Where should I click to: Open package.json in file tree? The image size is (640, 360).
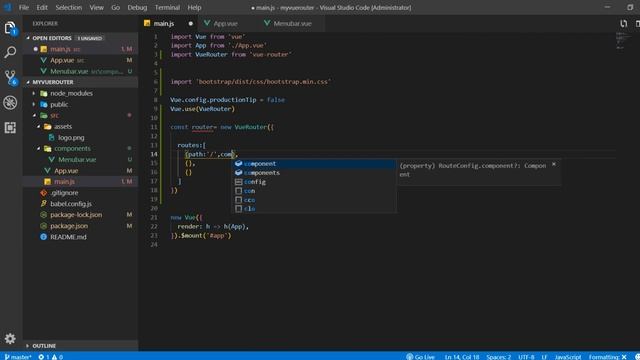pos(80,226)
